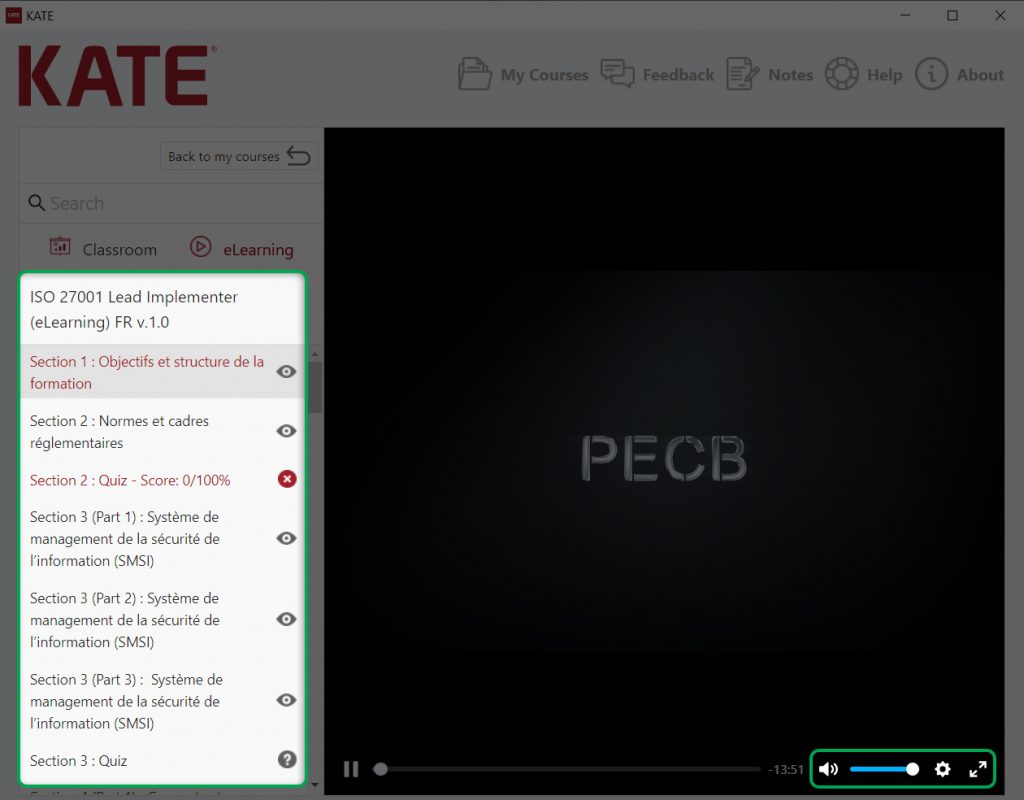Click the Back to my courses arrow
This screenshot has width=1024, height=800.
(x=298, y=156)
